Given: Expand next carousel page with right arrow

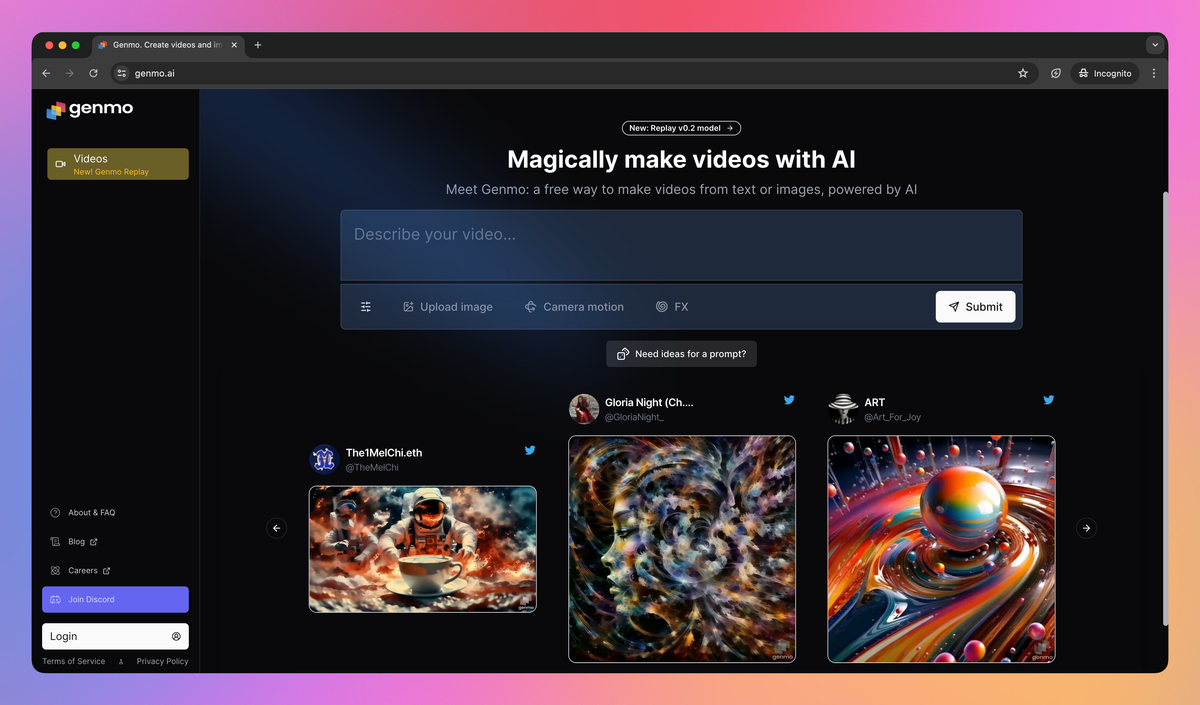Looking at the screenshot, I should click(1086, 528).
